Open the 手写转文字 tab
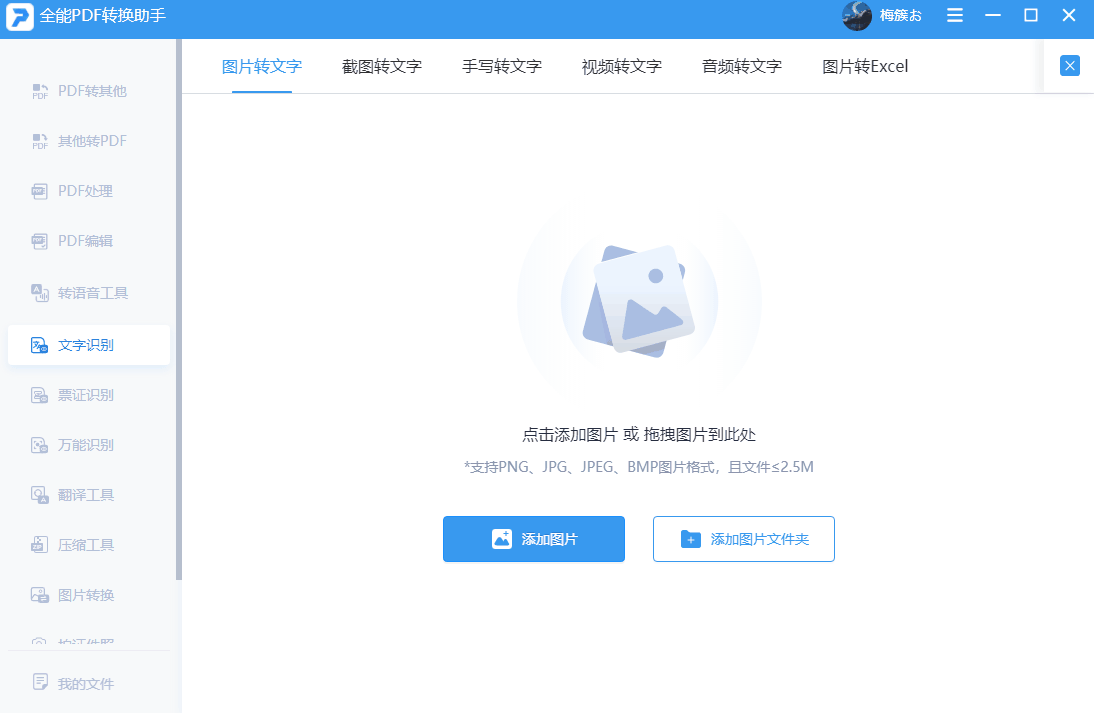 [x=501, y=66]
